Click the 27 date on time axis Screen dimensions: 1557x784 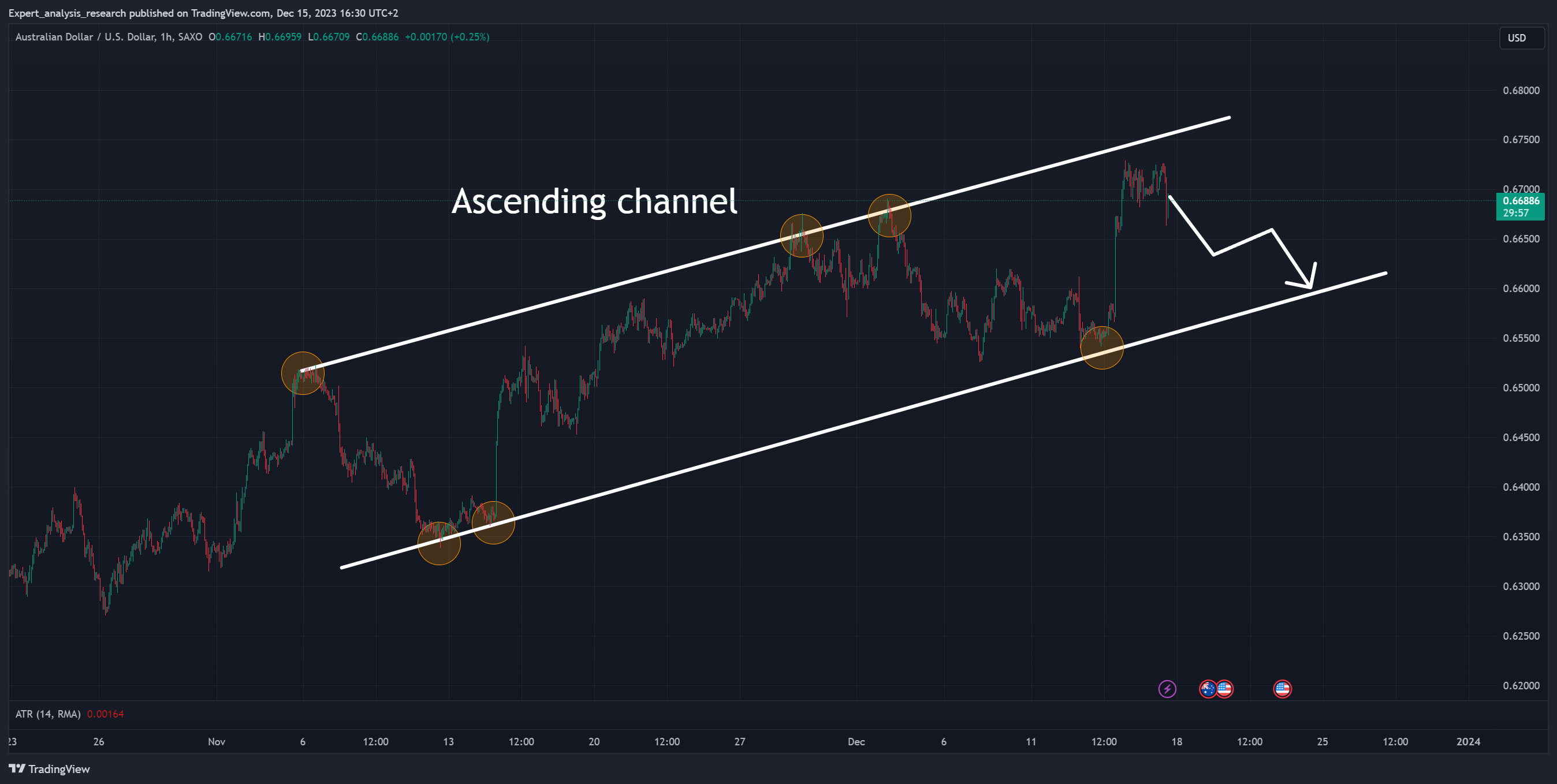click(739, 742)
